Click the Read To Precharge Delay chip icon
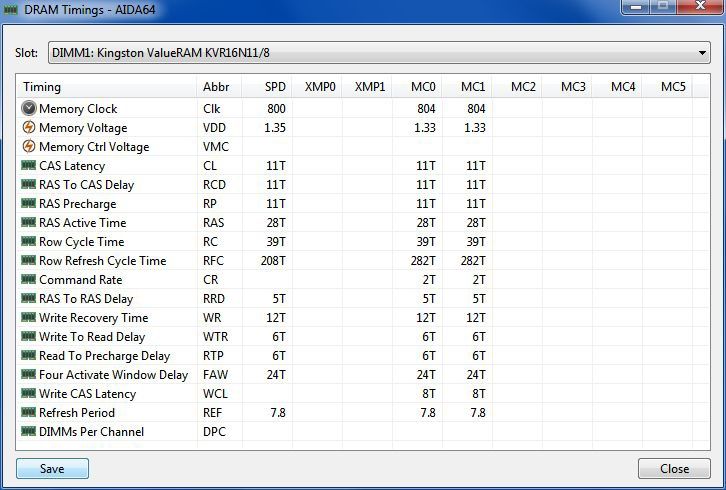The image size is (726, 490). point(29,355)
